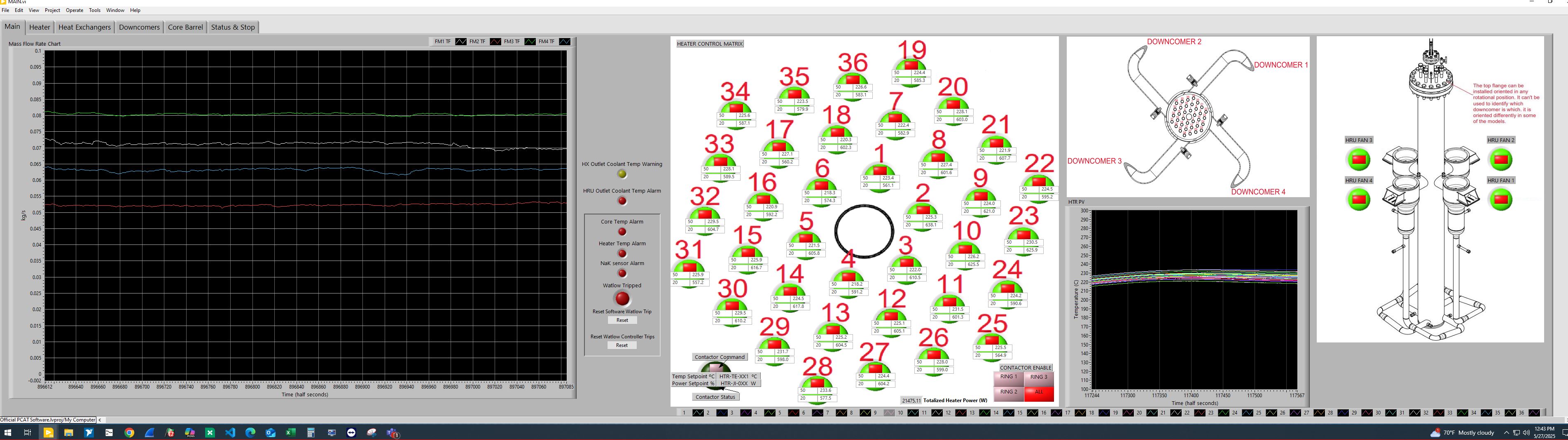The image size is (1568, 440).
Task: Click heater 31 red contactor button
Action: 689,267
